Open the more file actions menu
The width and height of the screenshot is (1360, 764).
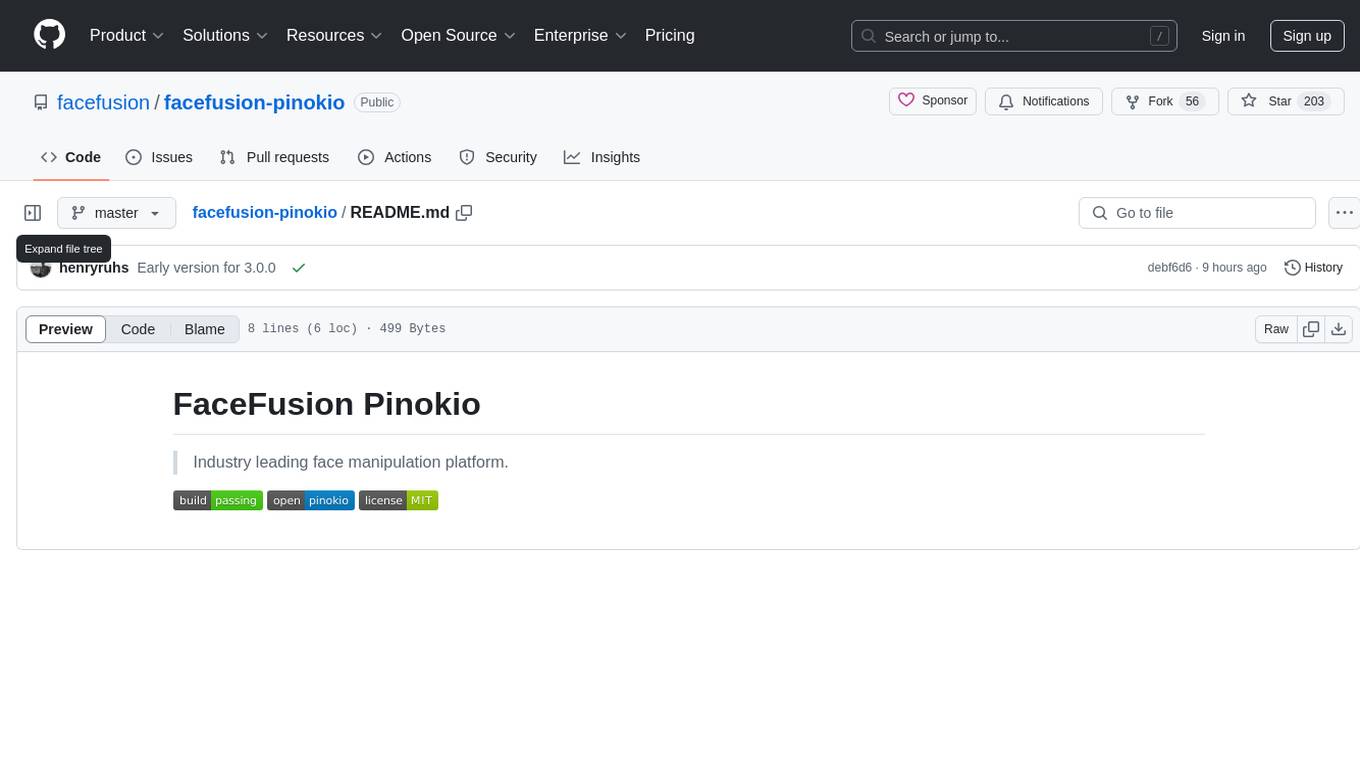click(1344, 213)
